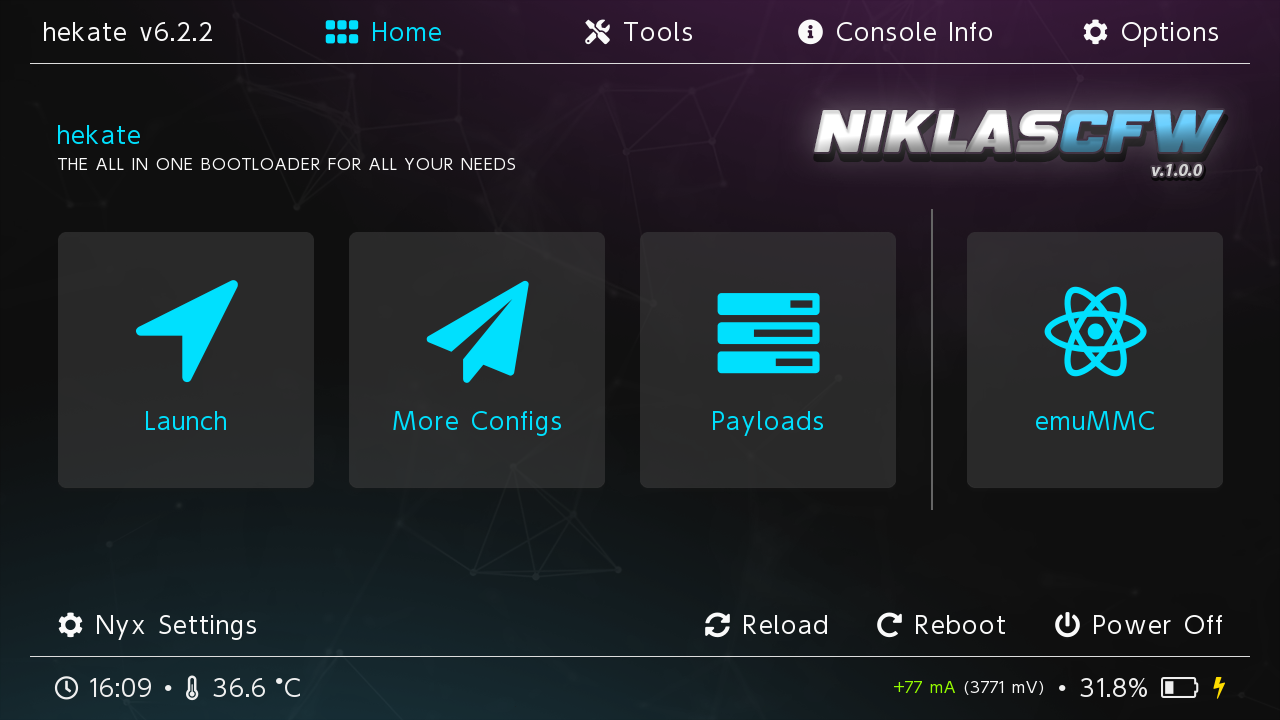Click the 31.8% battery percentage text

[x=1114, y=688]
